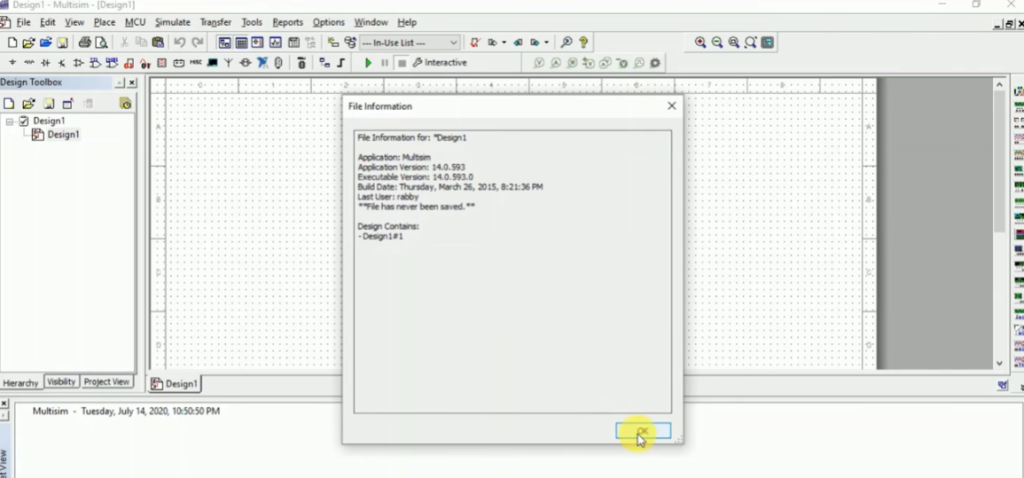Image resolution: width=1024 pixels, height=478 pixels.
Task: Select the Design1 sheet tab
Action: pyautogui.click(x=174, y=384)
